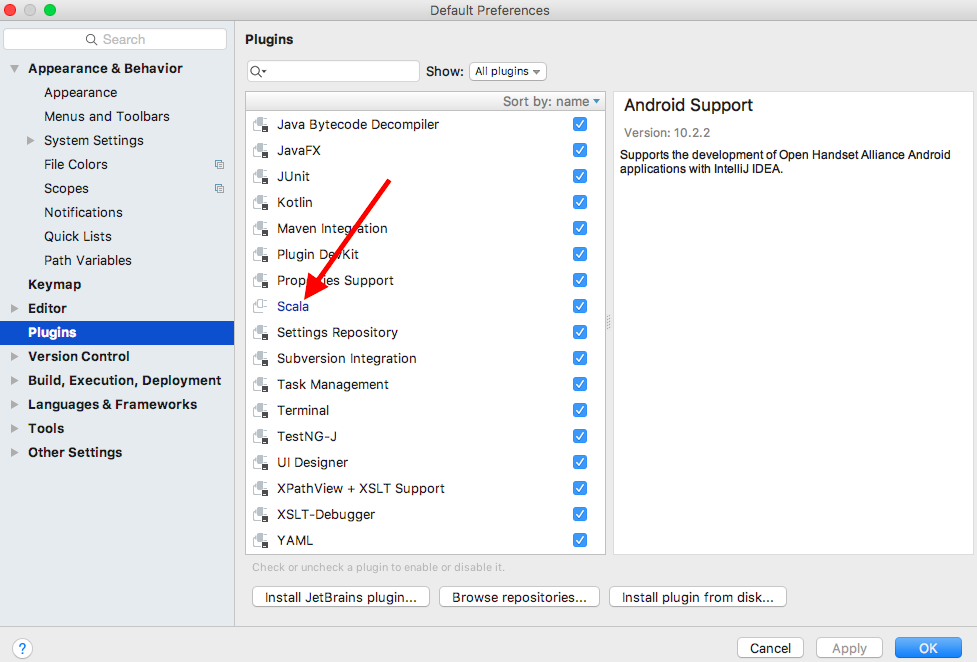Select Appearance in the settings tree

(x=80, y=92)
